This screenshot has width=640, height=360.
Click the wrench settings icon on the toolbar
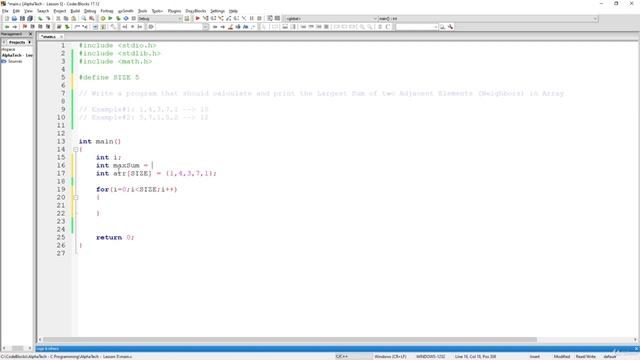point(450,27)
